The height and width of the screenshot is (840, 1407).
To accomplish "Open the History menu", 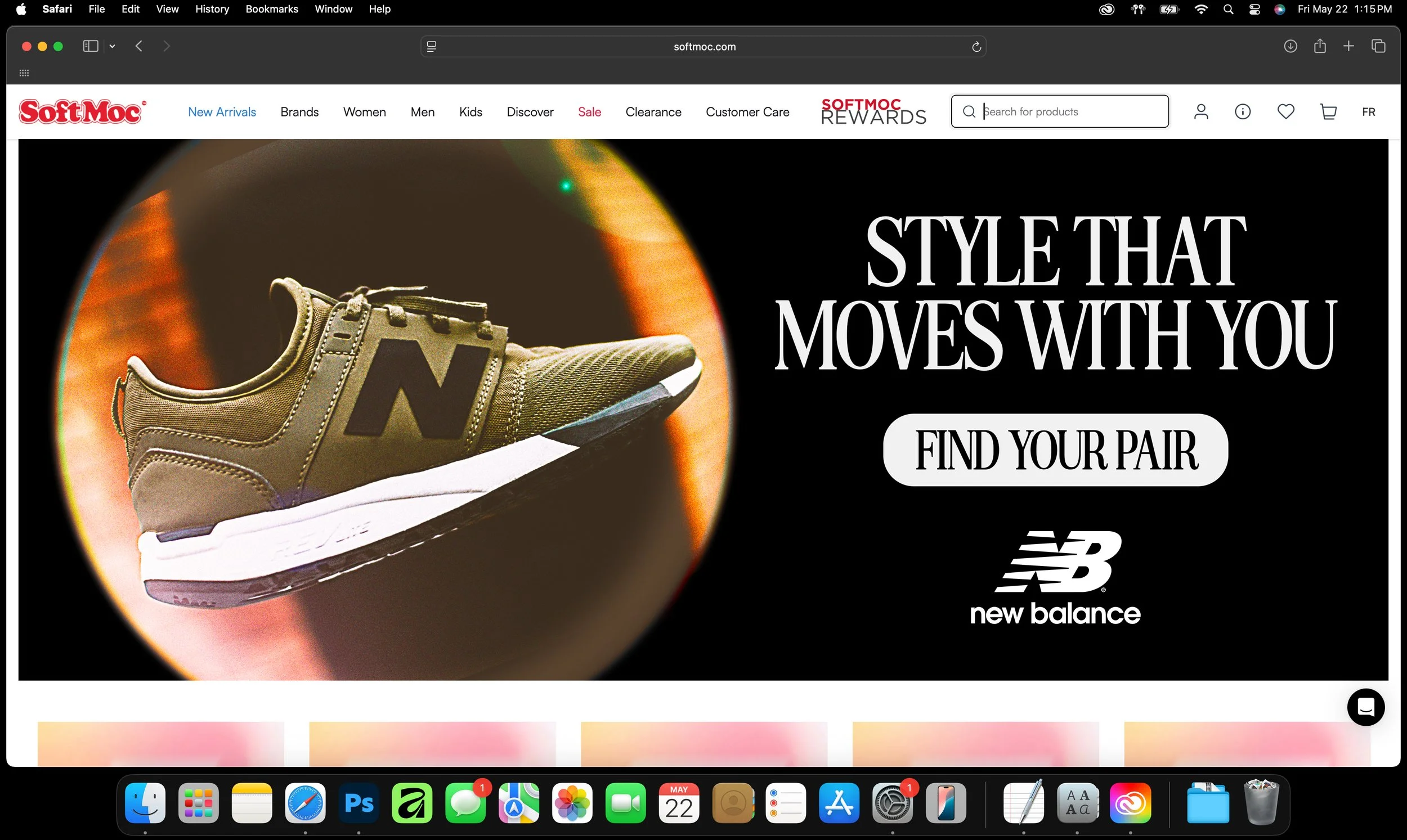I will [x=212, y=9].
